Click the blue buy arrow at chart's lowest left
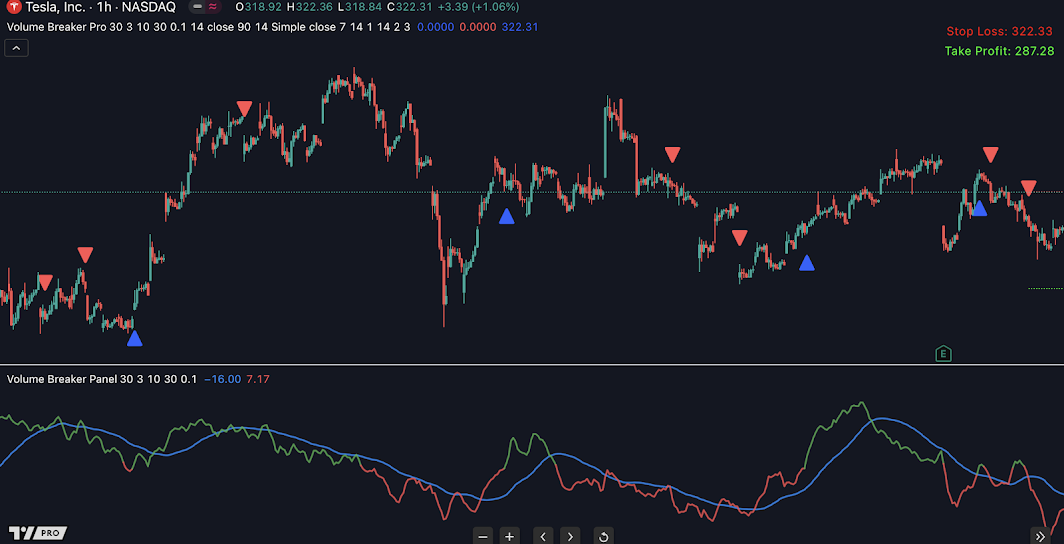Viewport: 1064px width, 544px height. (x=135, y=339)
